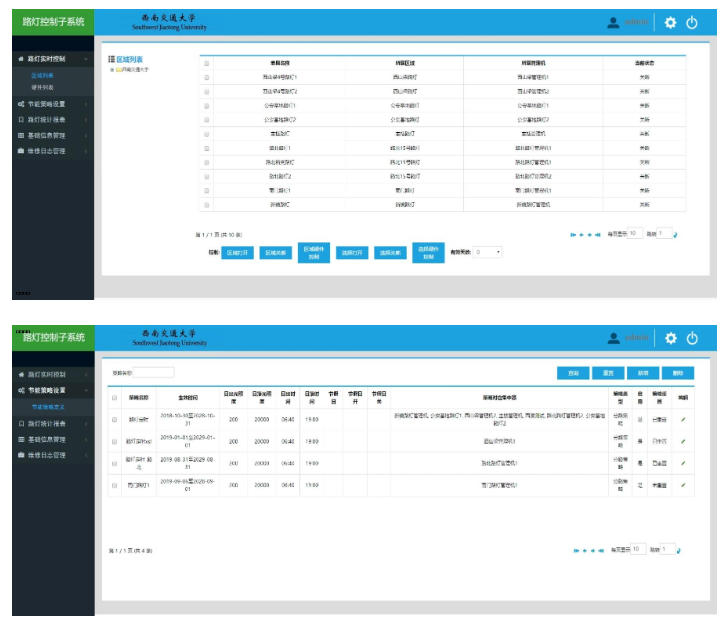Click the 删除 delete button
Viewport: 726px width, 619px height.
coord(678,373)
